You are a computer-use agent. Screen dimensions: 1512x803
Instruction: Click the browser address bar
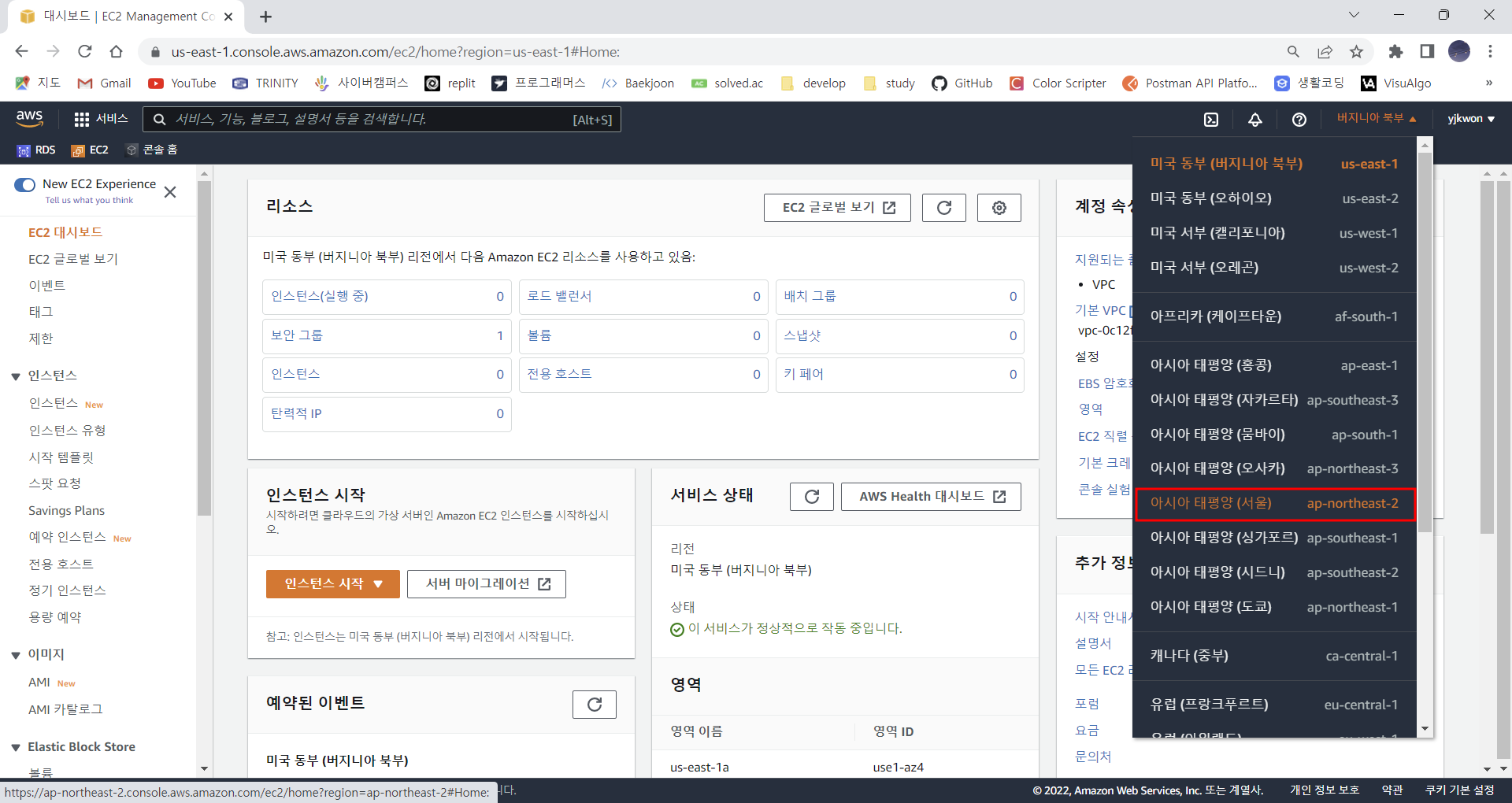(709, 52)
